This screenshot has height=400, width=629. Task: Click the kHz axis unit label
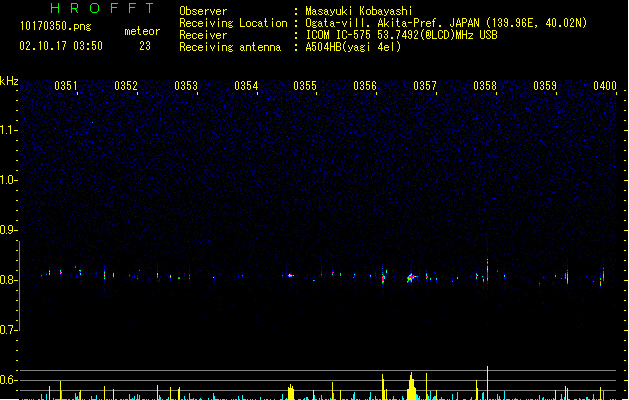[x=9, y=81]
